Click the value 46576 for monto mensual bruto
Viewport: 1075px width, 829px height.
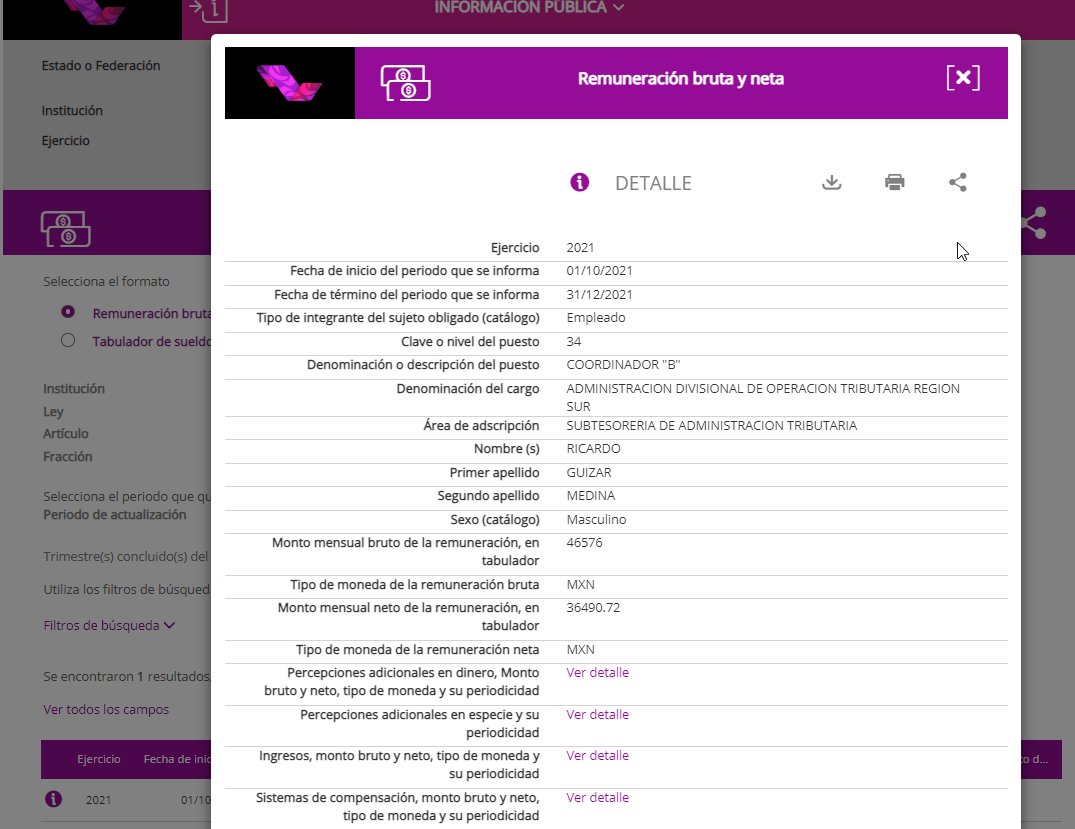[584, 542]
